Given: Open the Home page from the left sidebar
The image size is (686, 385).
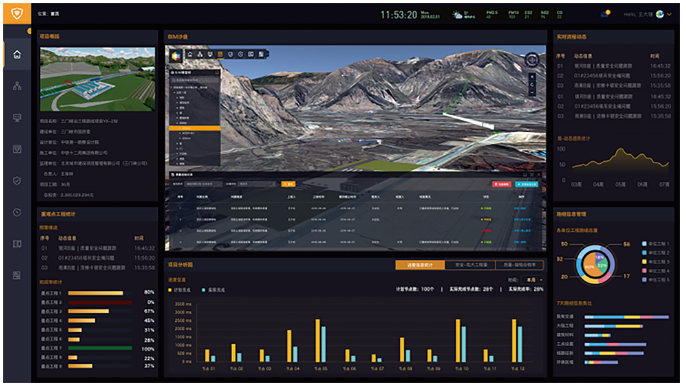Looking at the screenshot, I should pos(17,55).
